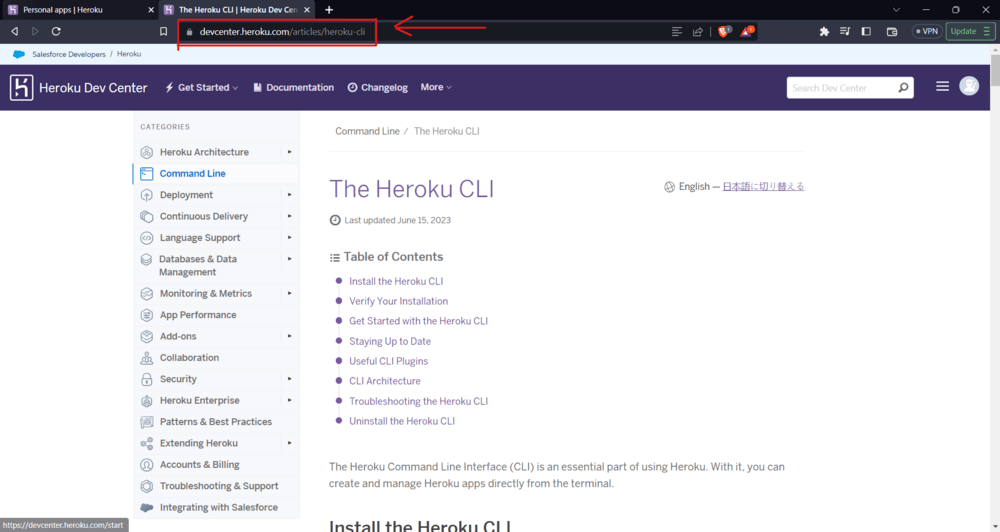Click Salesforce Developers breadcrumb link
Screen dimensions: 1000x532
[x=69, y=54]
